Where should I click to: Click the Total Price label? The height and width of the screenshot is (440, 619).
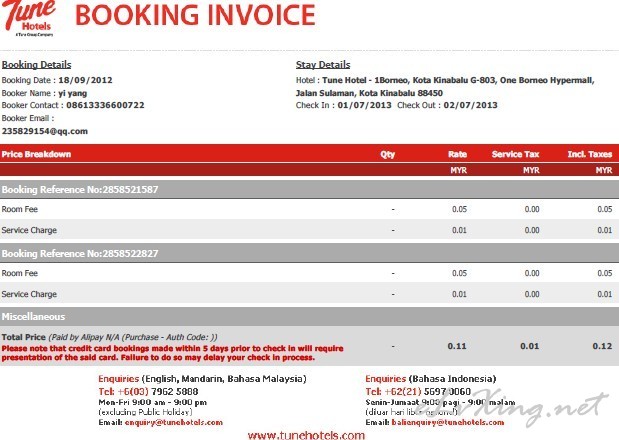tap(24, 337)
